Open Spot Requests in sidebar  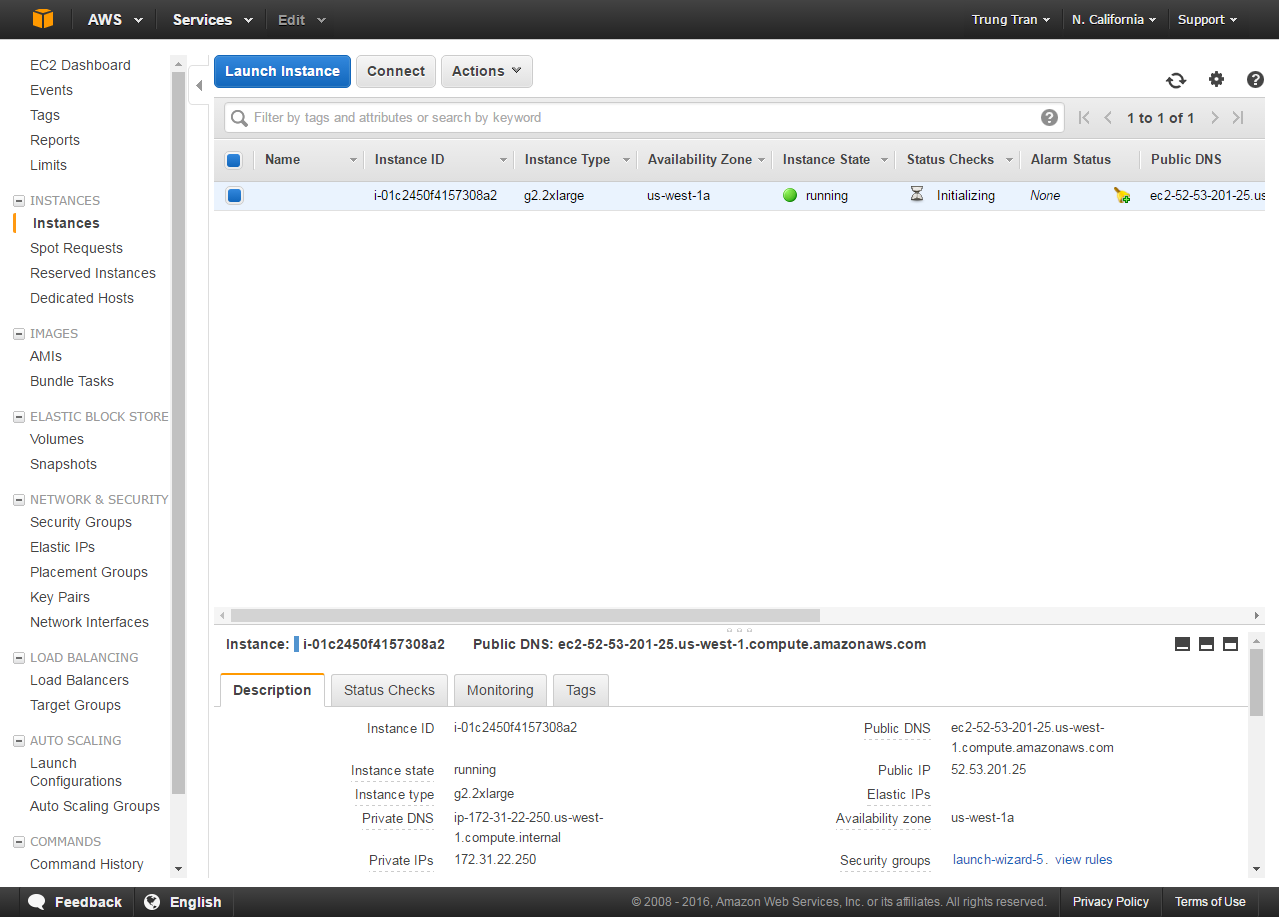click(76, 248)
